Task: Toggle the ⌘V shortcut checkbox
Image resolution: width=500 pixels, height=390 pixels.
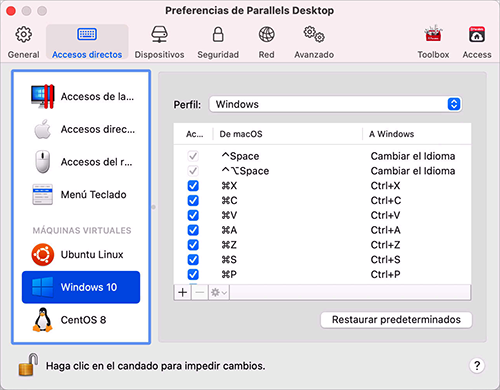Action: tap(193, 215)
